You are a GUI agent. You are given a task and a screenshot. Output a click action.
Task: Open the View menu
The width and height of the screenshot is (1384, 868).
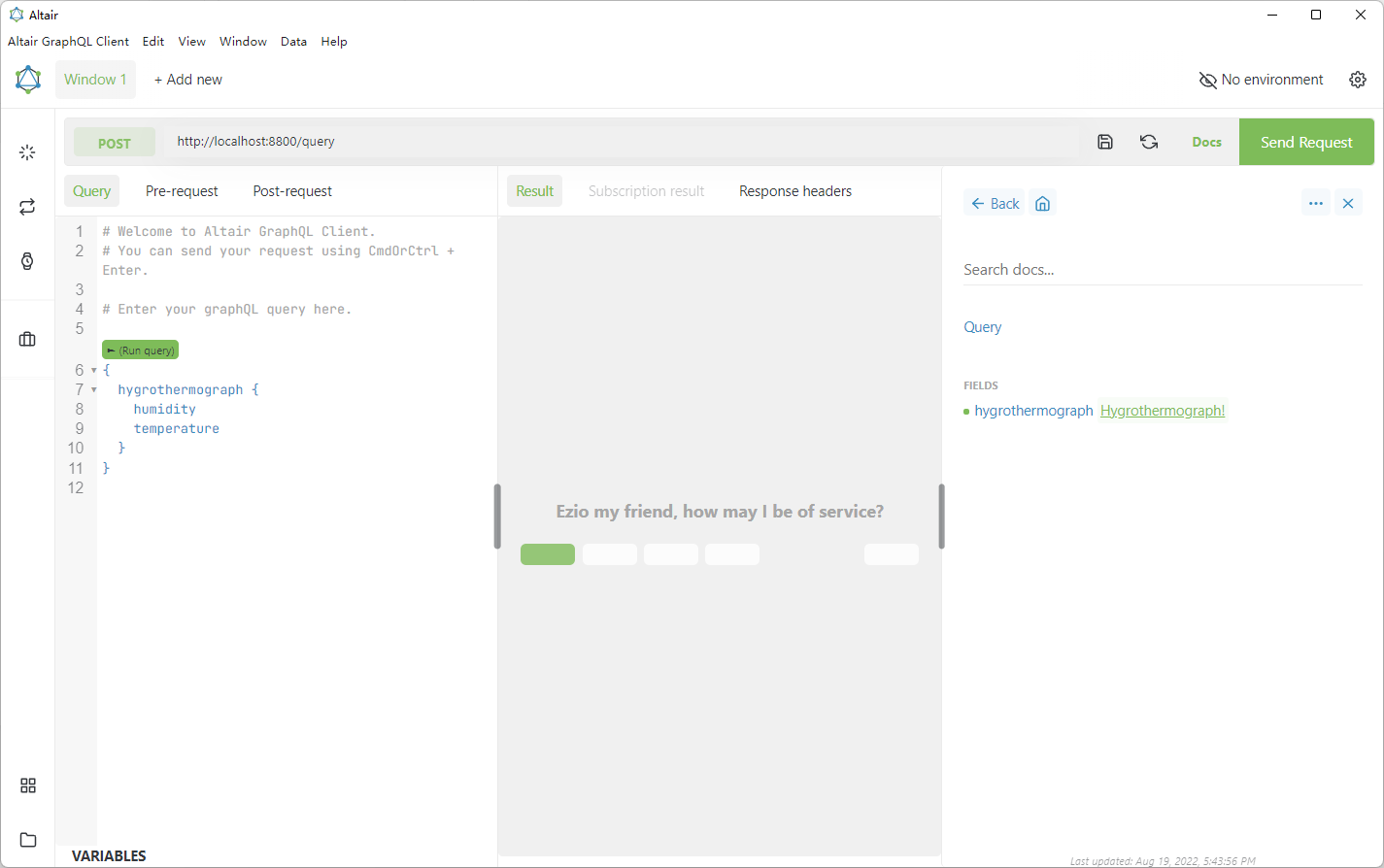(x=192, y=42)
